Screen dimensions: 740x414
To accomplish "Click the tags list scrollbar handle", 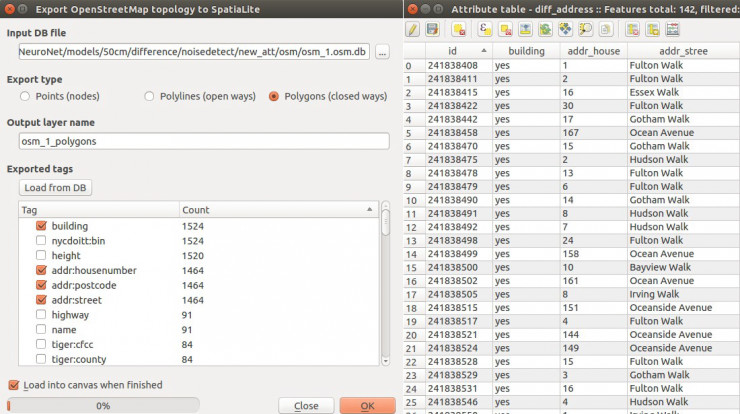I will pyautogui.click(x=386, y=223).
